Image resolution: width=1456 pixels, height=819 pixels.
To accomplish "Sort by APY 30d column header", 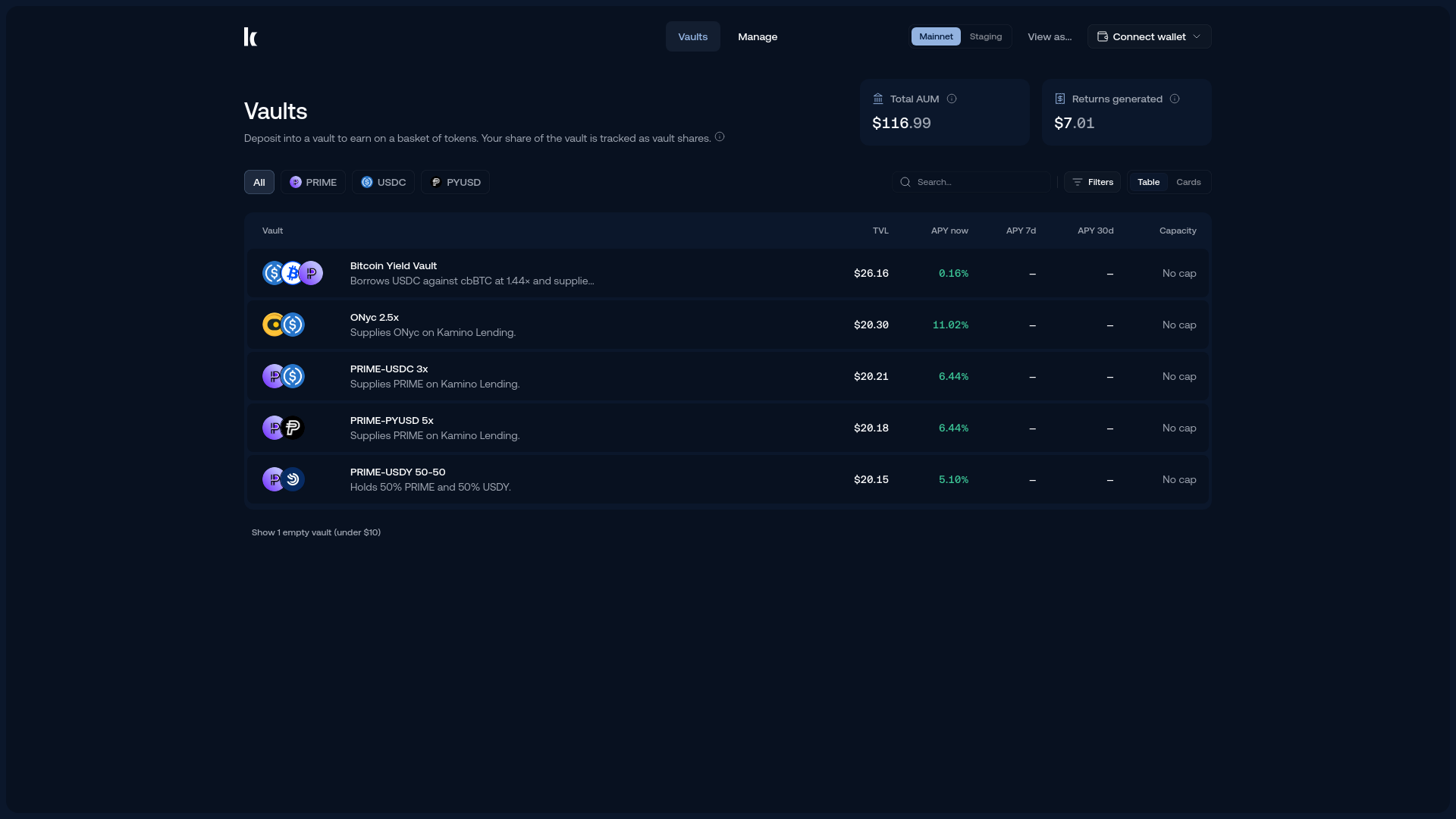I will (x=1096, y=231).
